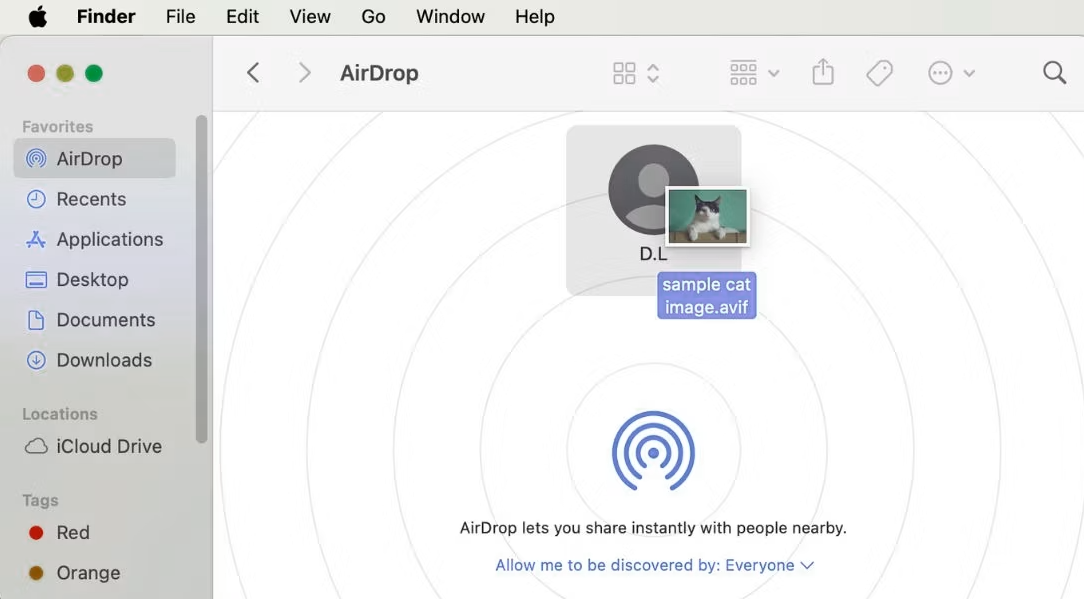This screenshot has width=1084, height=599.
Task: Click the Share toolbar icon
Action: click(x=823, y=72)
